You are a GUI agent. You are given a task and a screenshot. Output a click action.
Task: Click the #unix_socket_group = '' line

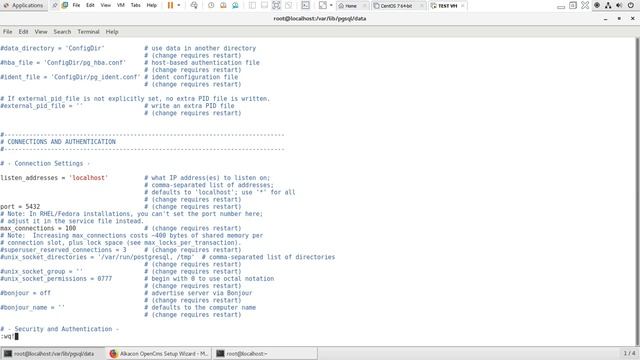coord(42,271)
